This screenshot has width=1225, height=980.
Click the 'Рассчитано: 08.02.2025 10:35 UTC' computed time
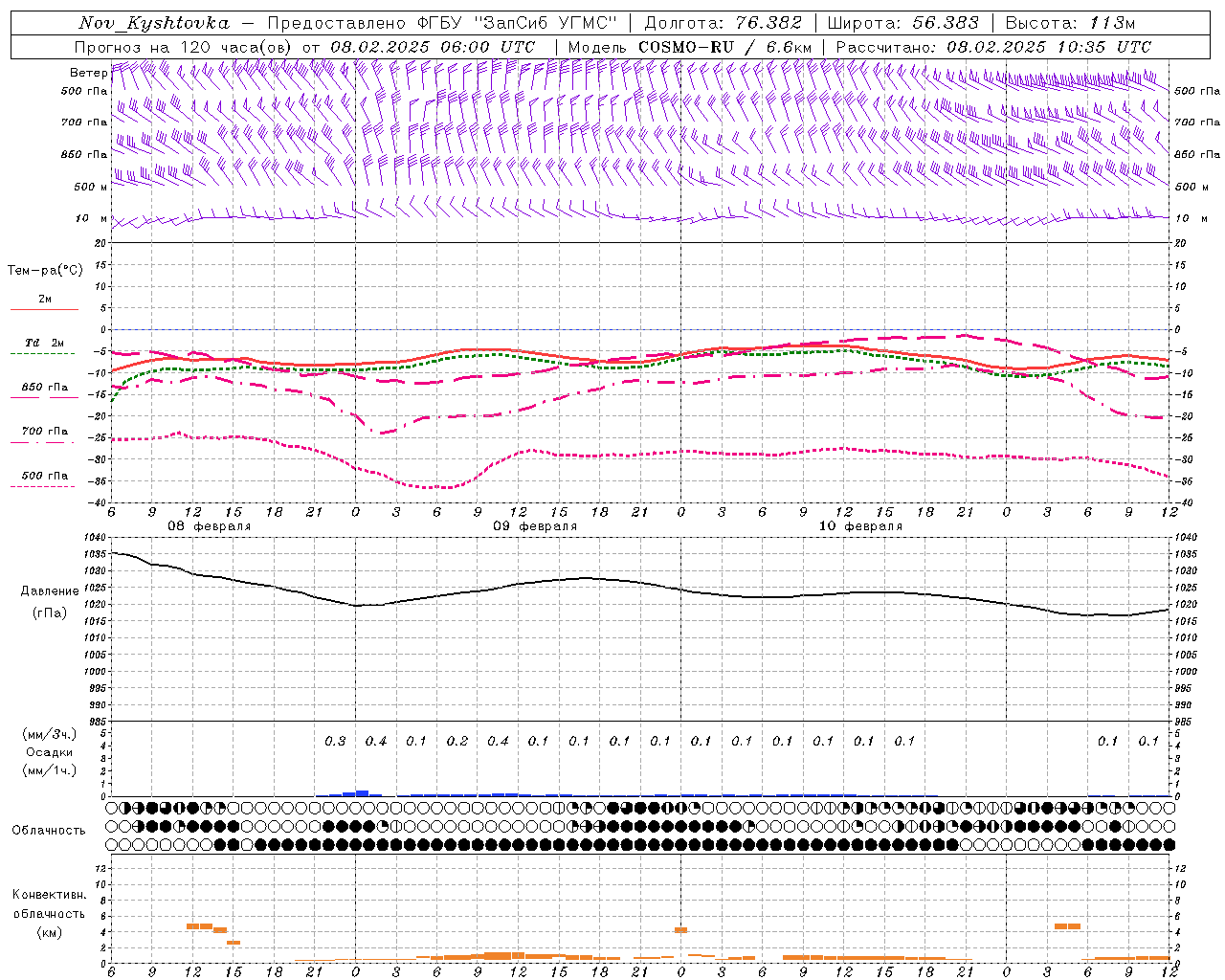(x=993, y=47)
